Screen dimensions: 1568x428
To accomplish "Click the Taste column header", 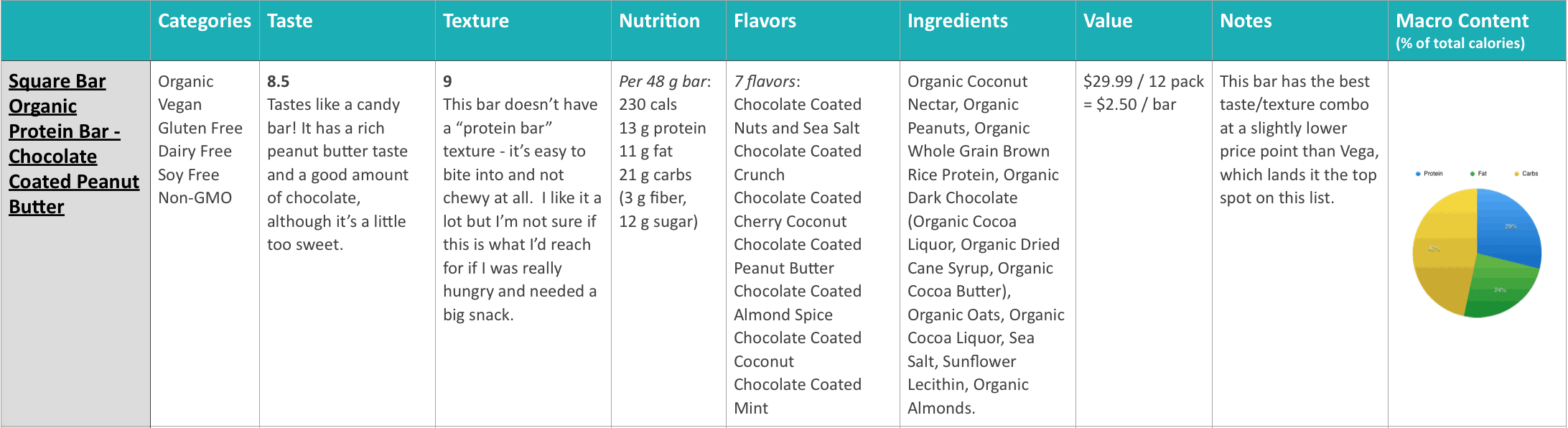I will pyautogui.click(x=290, y=21).
